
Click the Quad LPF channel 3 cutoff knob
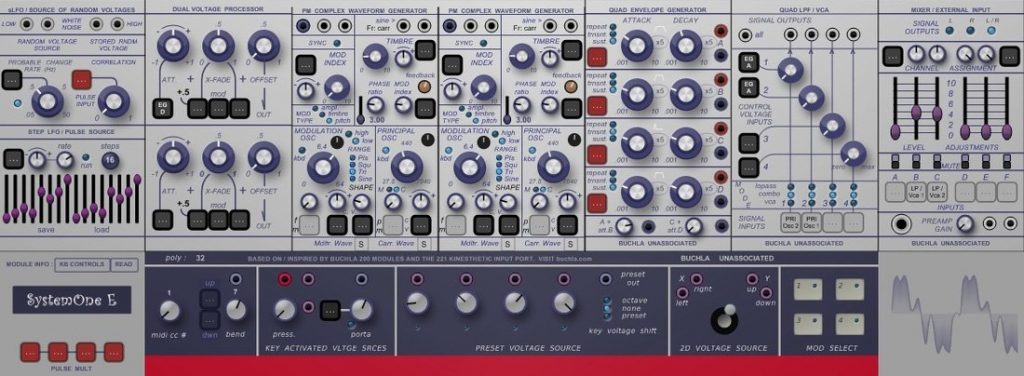point(832,125)
